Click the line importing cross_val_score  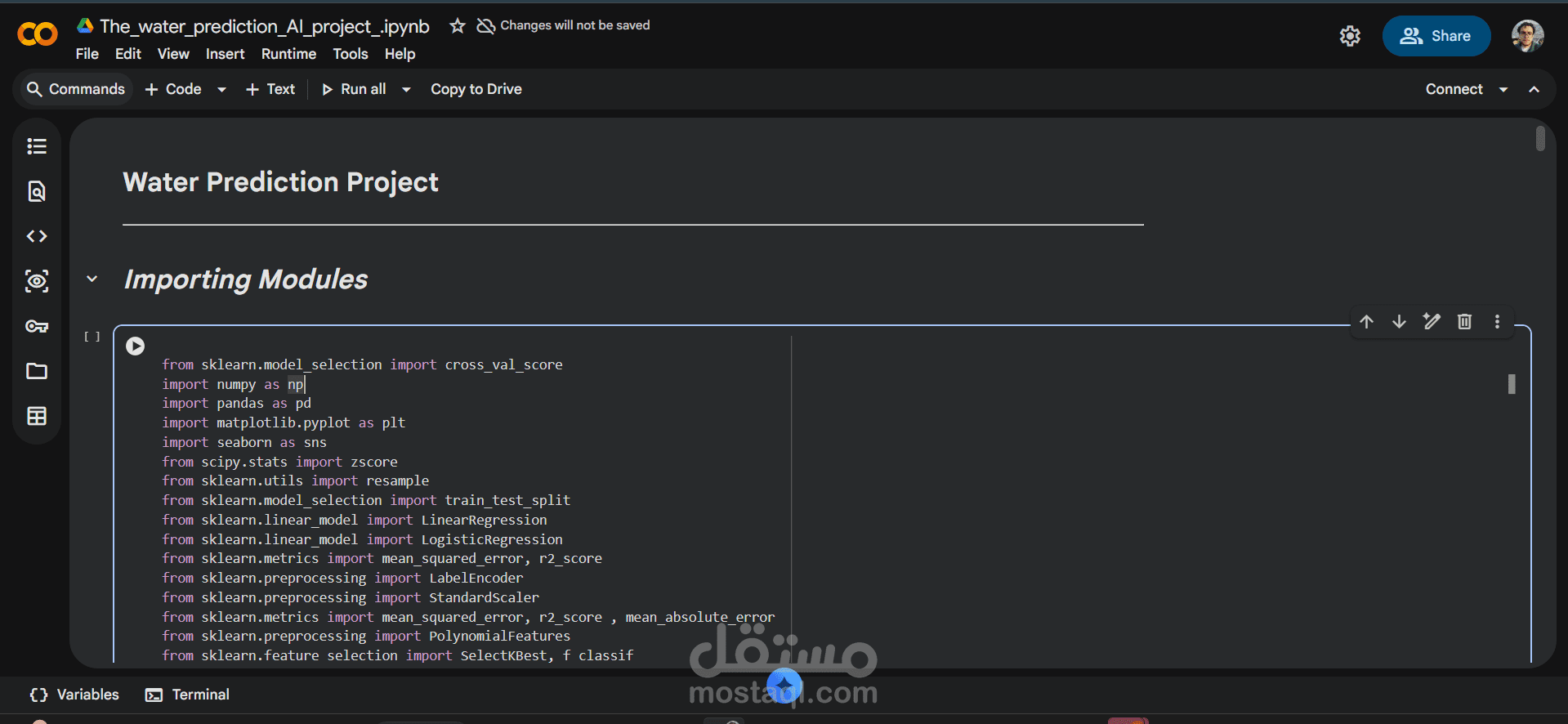[x=362, y=364]
